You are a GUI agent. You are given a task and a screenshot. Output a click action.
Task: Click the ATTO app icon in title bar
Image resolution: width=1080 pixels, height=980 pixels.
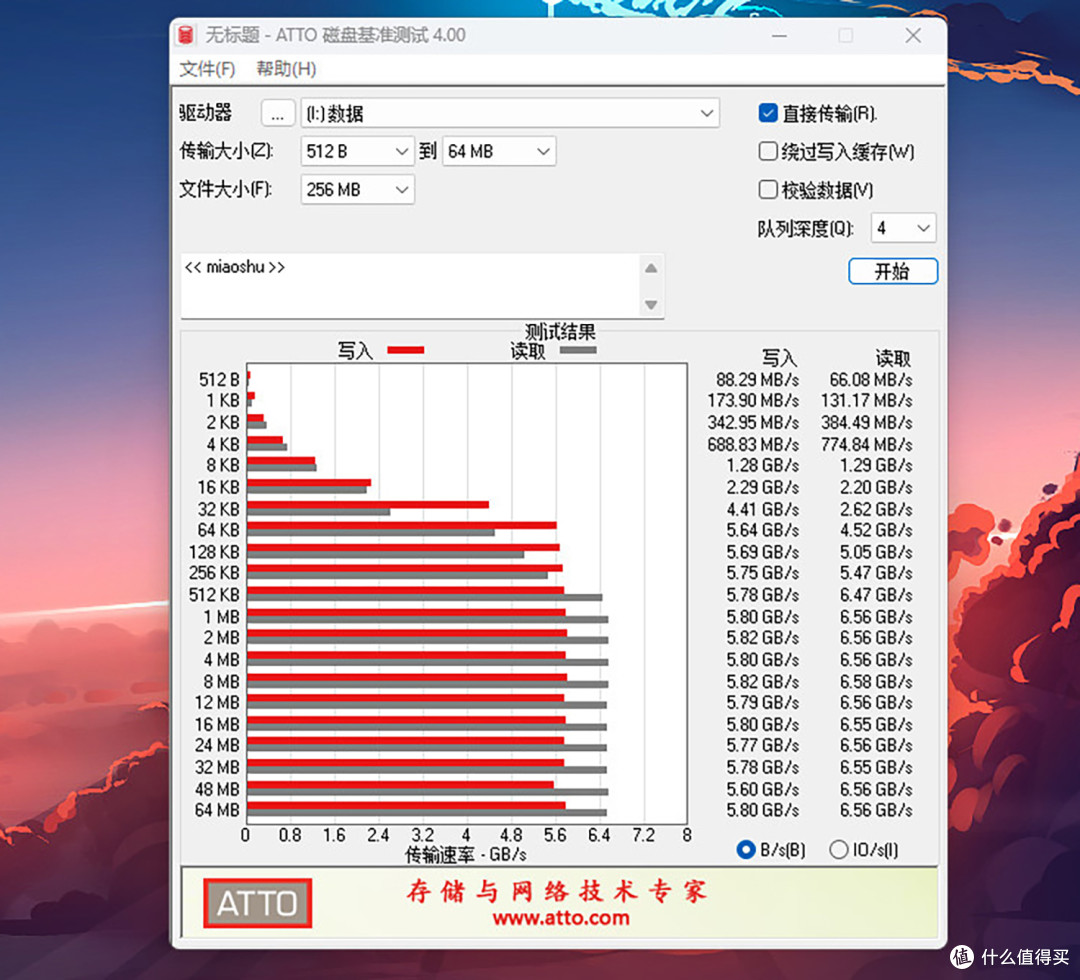185,35
